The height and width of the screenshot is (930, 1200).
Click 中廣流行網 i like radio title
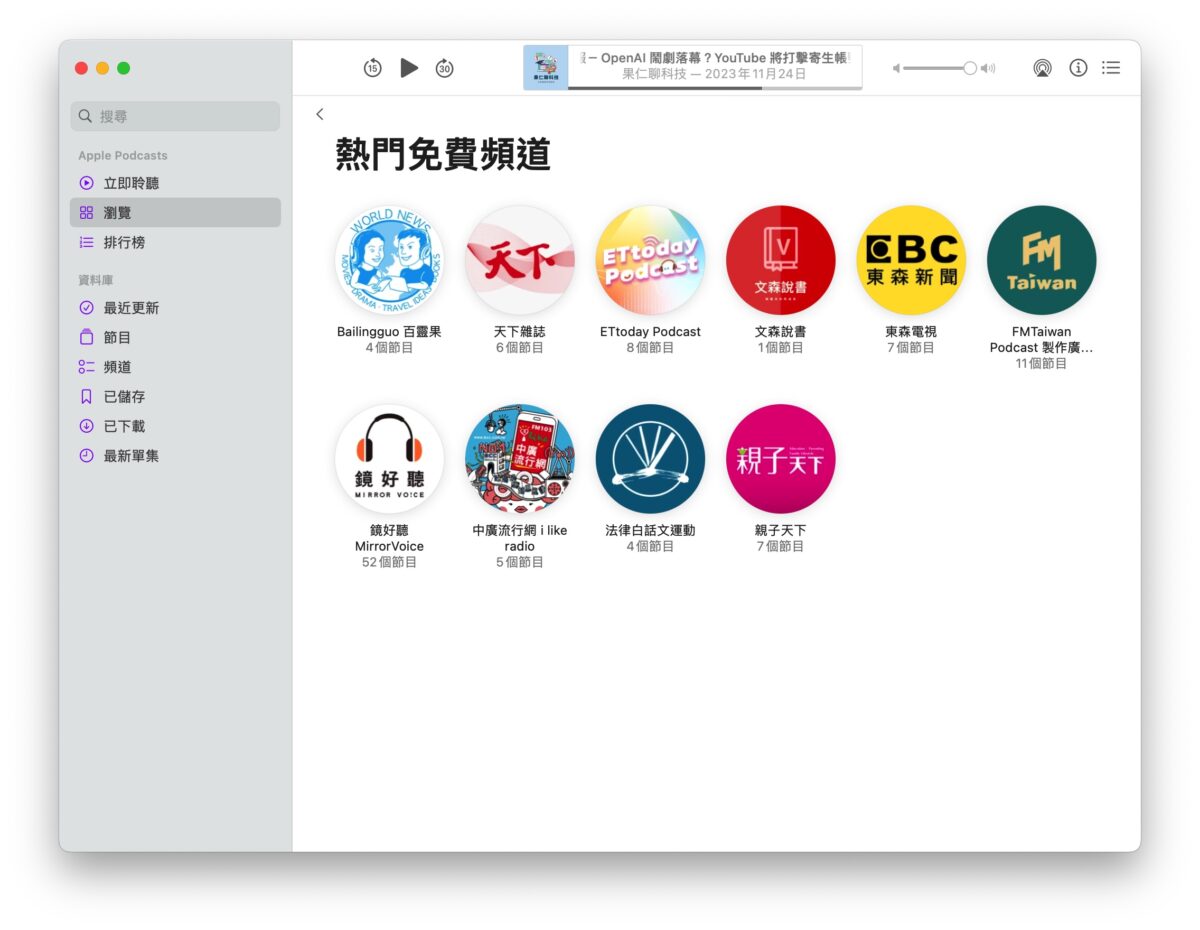point(520,538)
